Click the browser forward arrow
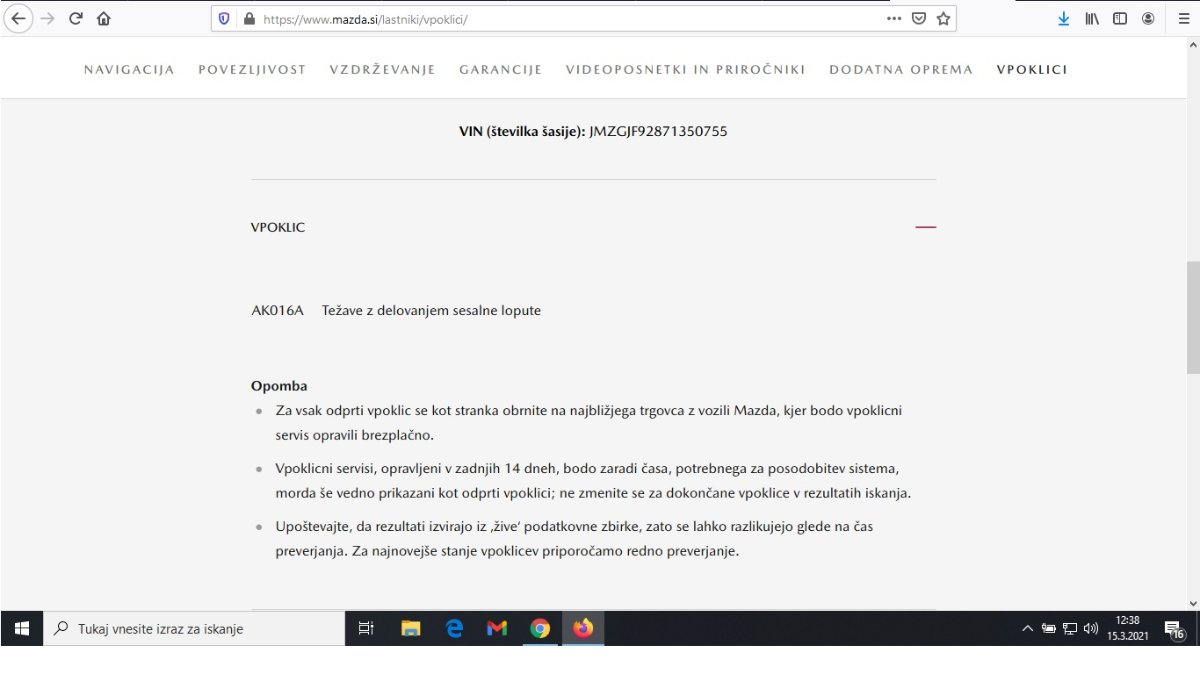 pyautogui.click(x=47, y=18)
